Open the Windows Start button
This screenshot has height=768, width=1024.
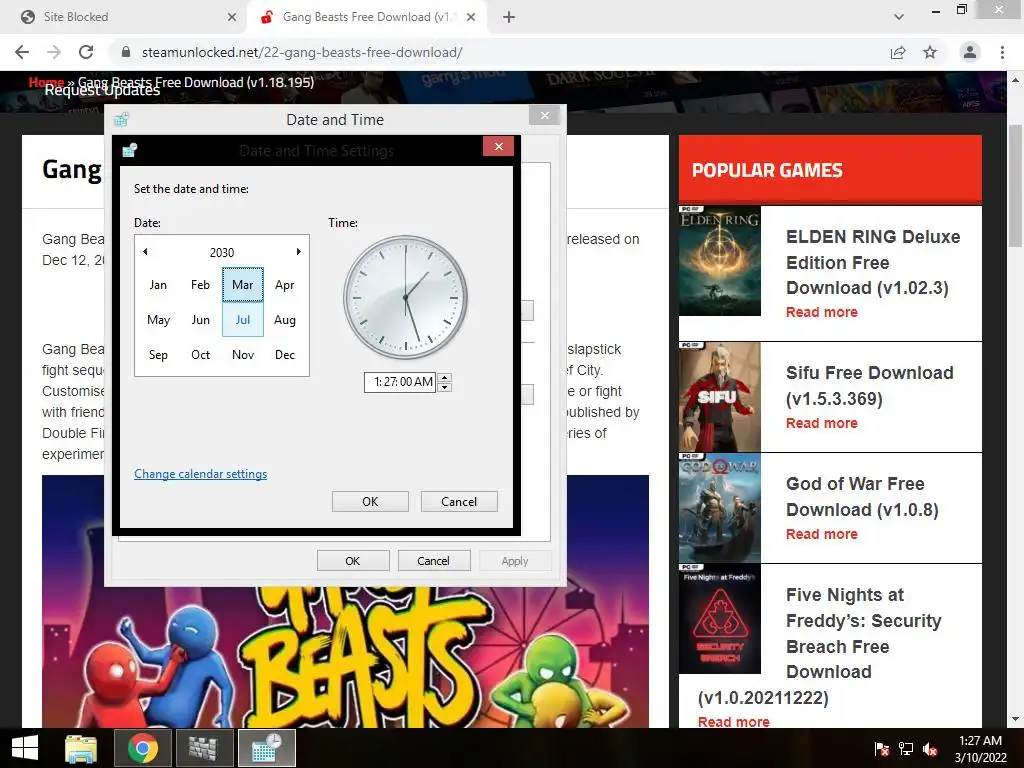25,748
